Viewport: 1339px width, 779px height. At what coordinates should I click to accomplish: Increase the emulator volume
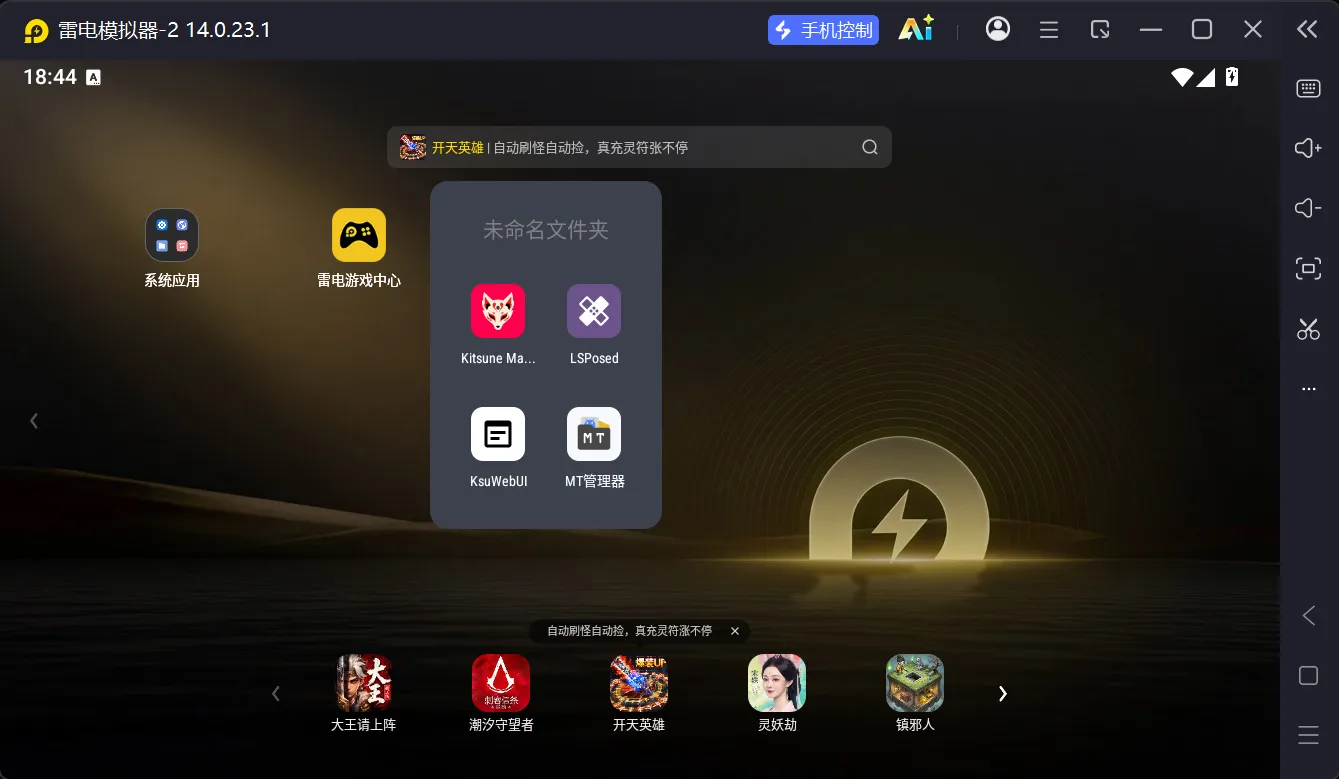point(1308,148)
